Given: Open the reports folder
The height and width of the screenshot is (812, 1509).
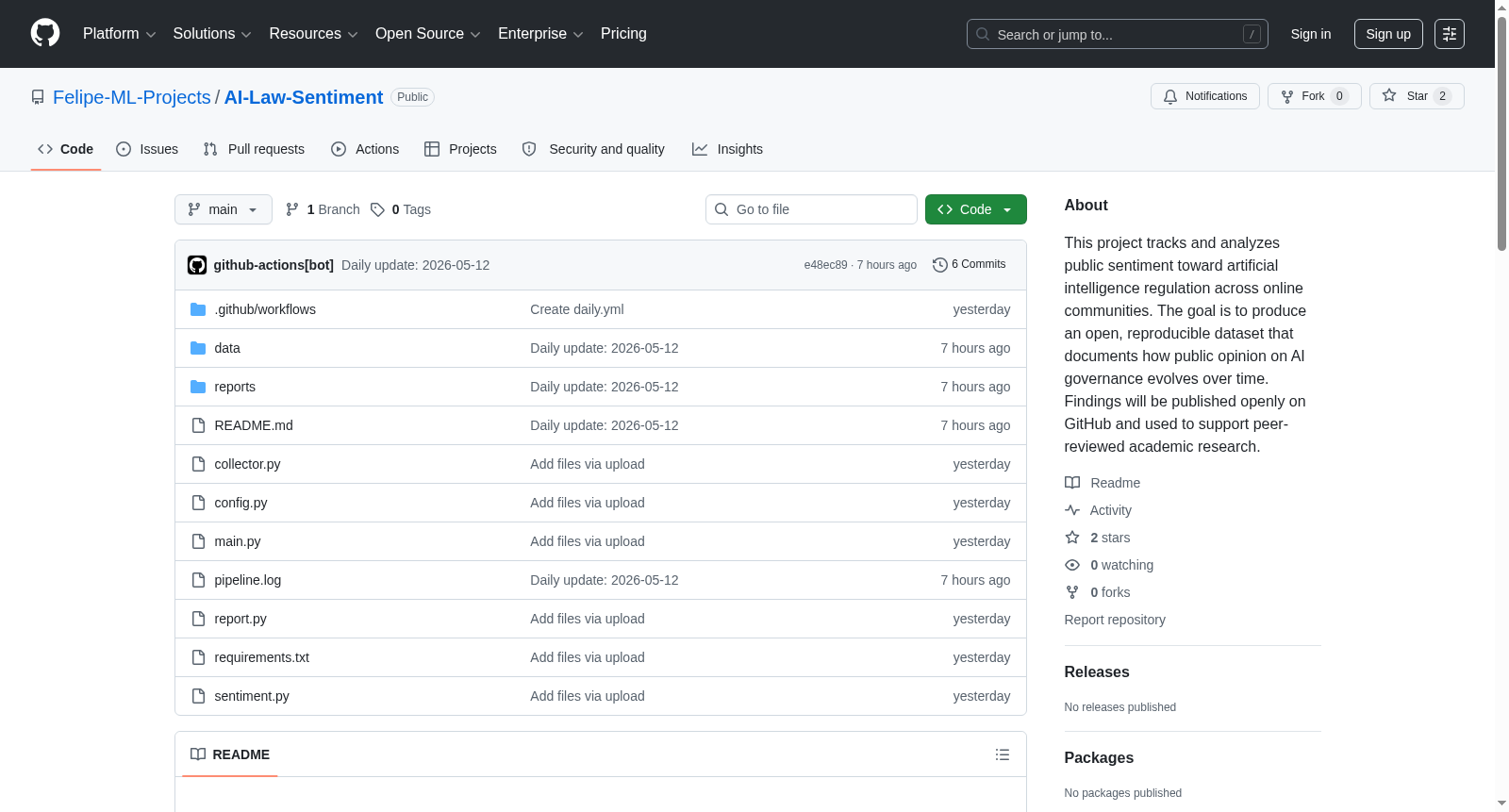Looking at the screenshot, I should point(235,387).
